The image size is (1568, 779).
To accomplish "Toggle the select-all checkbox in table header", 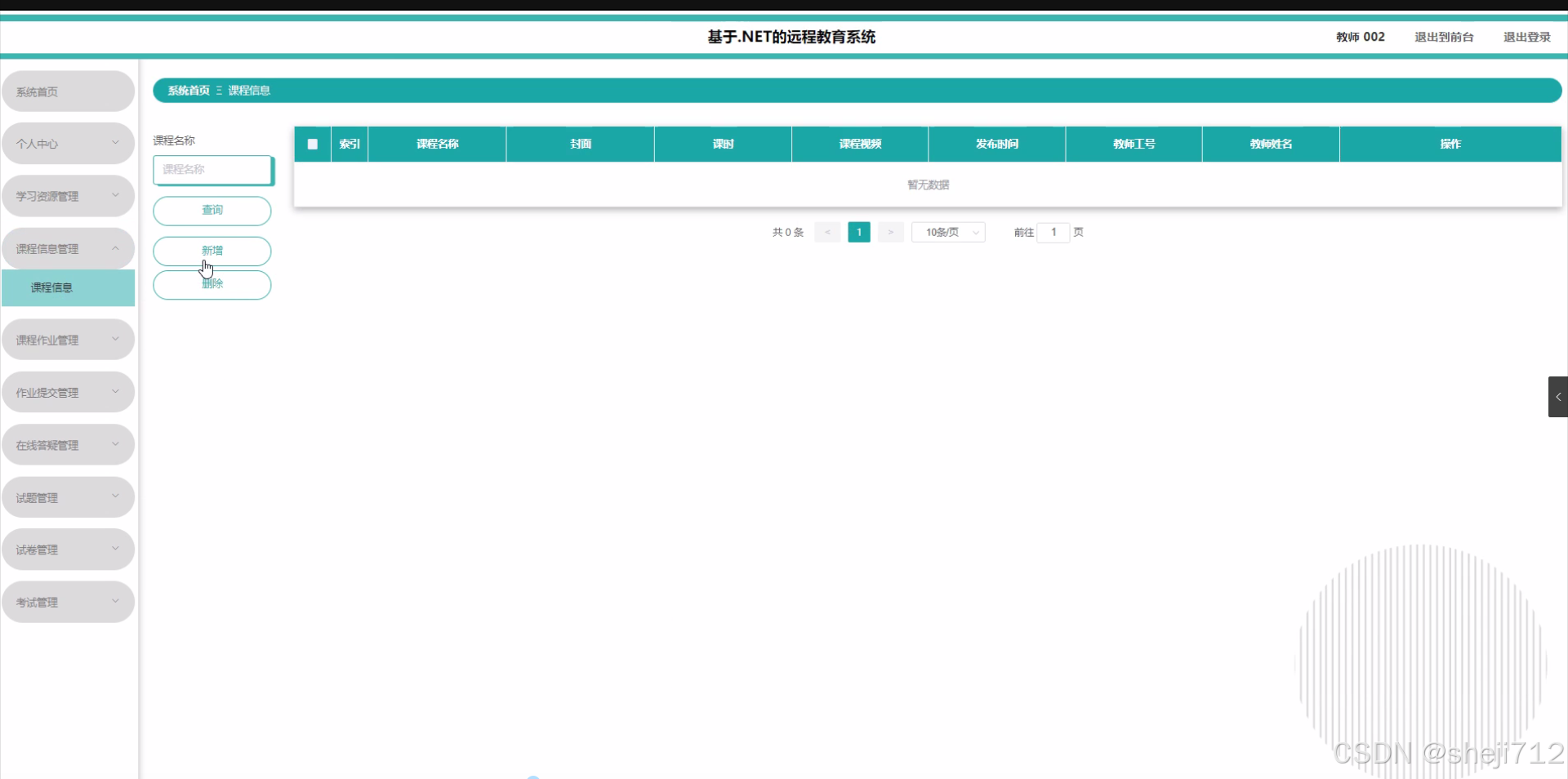I will tap(312, 144).
